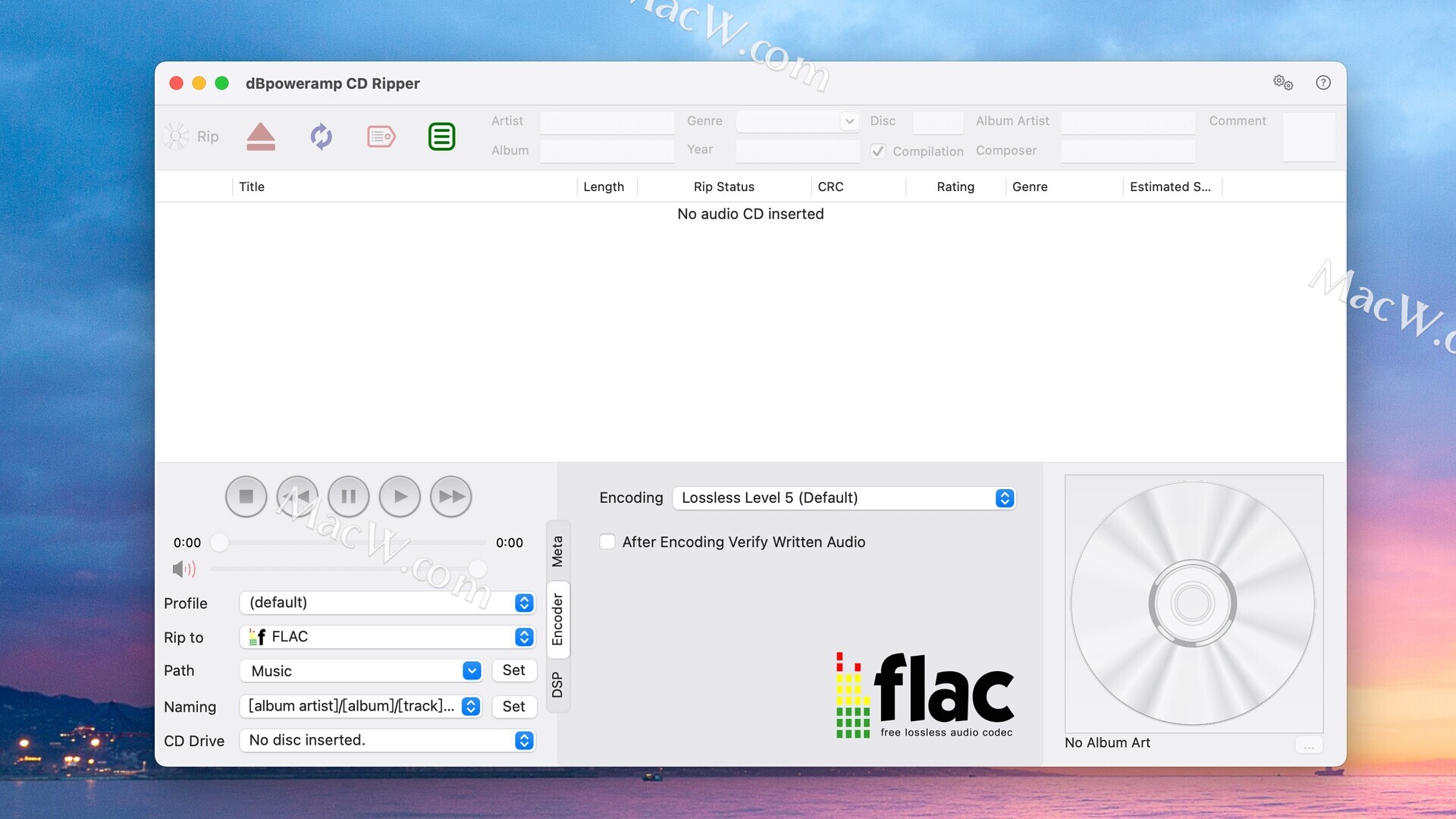The width and height of the screenshot is (1456, 819).
Task: Click the refresh disc icon
Action: [x=321, y=136]
